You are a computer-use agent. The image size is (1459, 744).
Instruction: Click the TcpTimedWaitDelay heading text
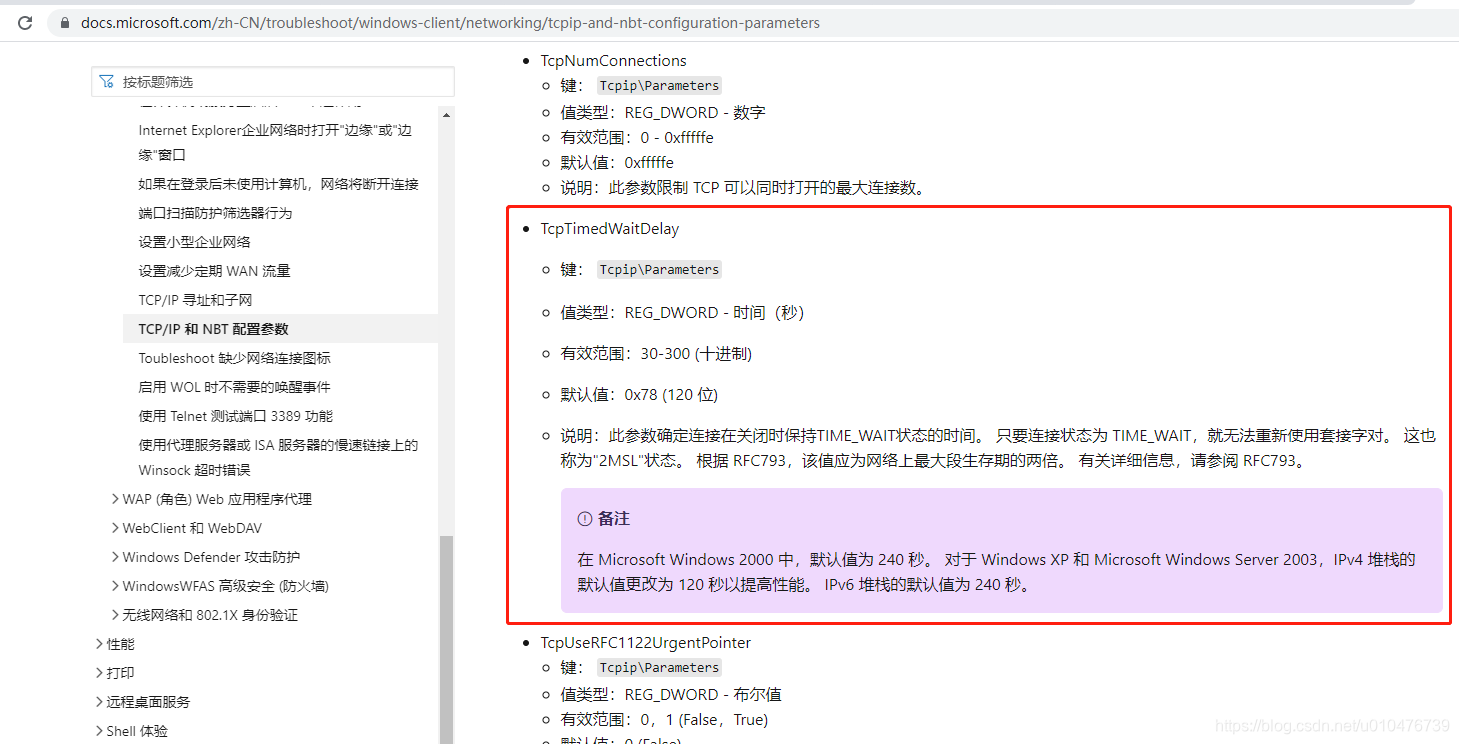(x=609, y=229)
